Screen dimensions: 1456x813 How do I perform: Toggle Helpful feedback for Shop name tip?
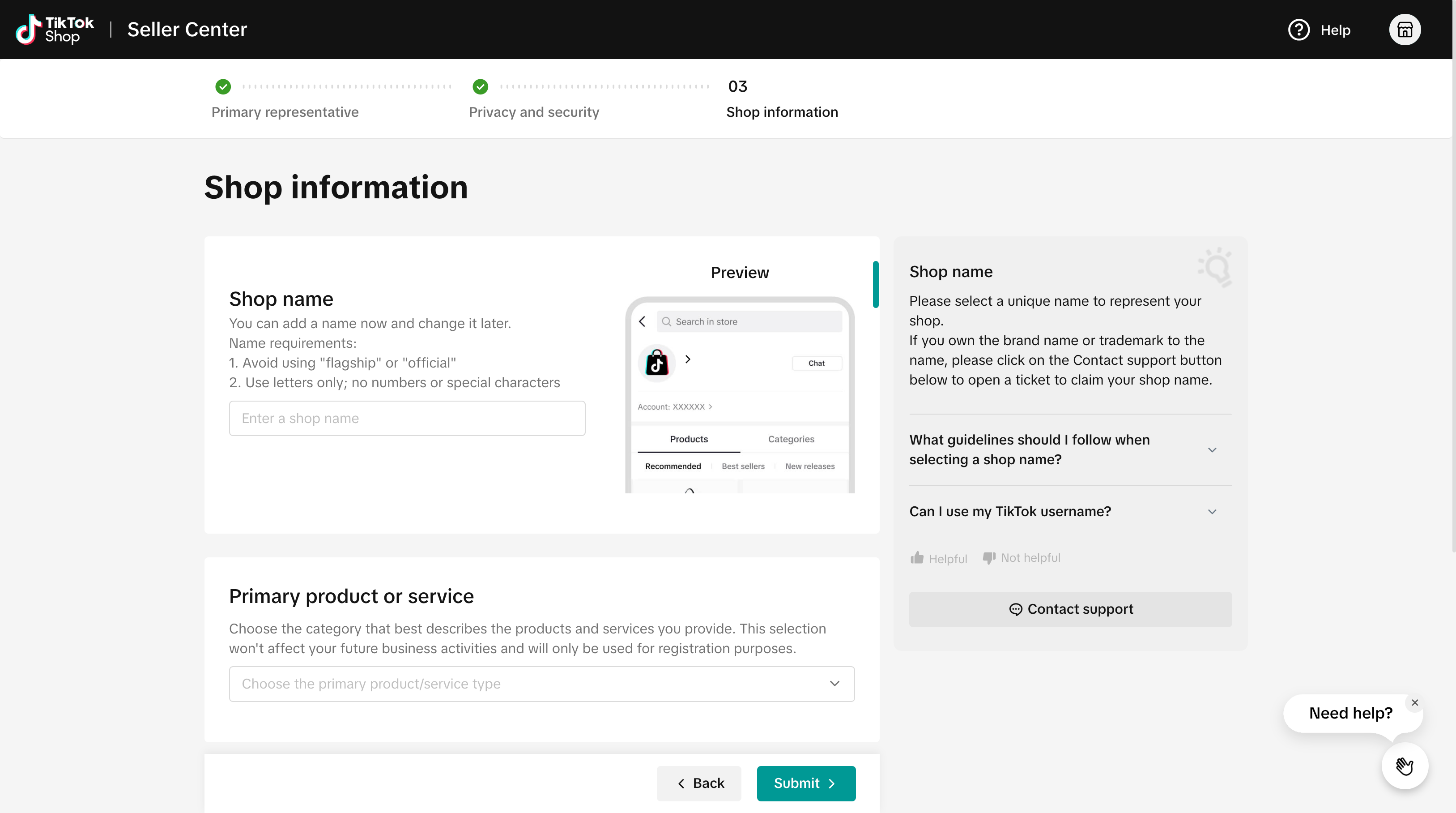click(938, 558)
